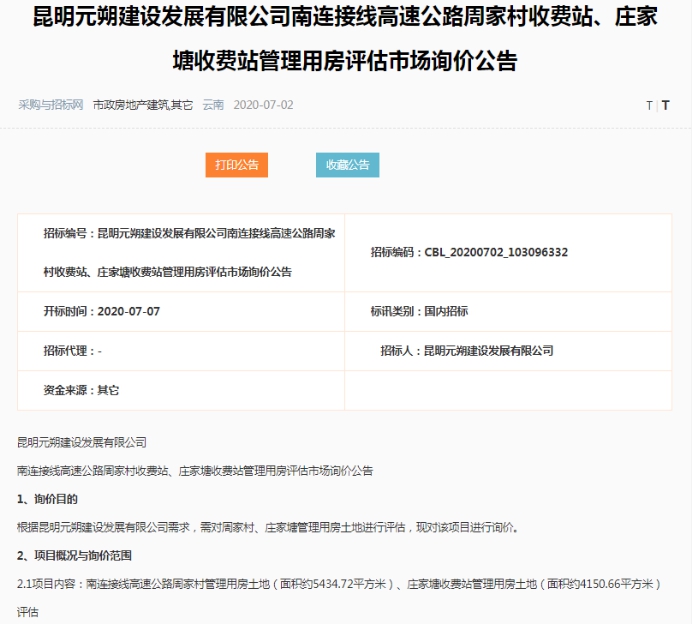693x624 pixels.
Task: Click the 招标人 昆明元朔建设发展有限公司 cell
Action: (x=466, y=351)
